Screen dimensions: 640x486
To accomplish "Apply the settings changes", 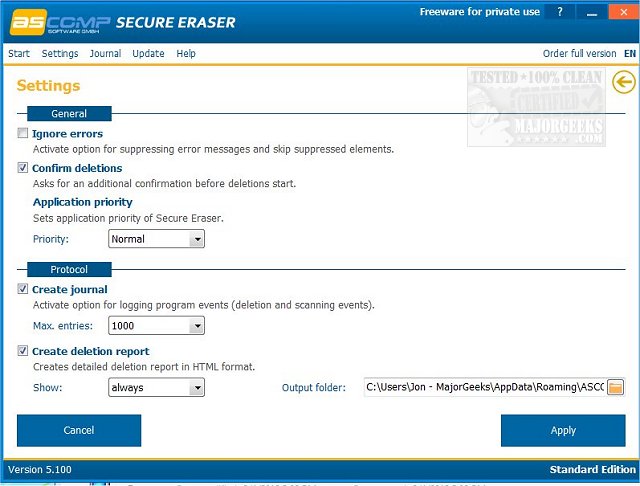I will coord(563,431).
